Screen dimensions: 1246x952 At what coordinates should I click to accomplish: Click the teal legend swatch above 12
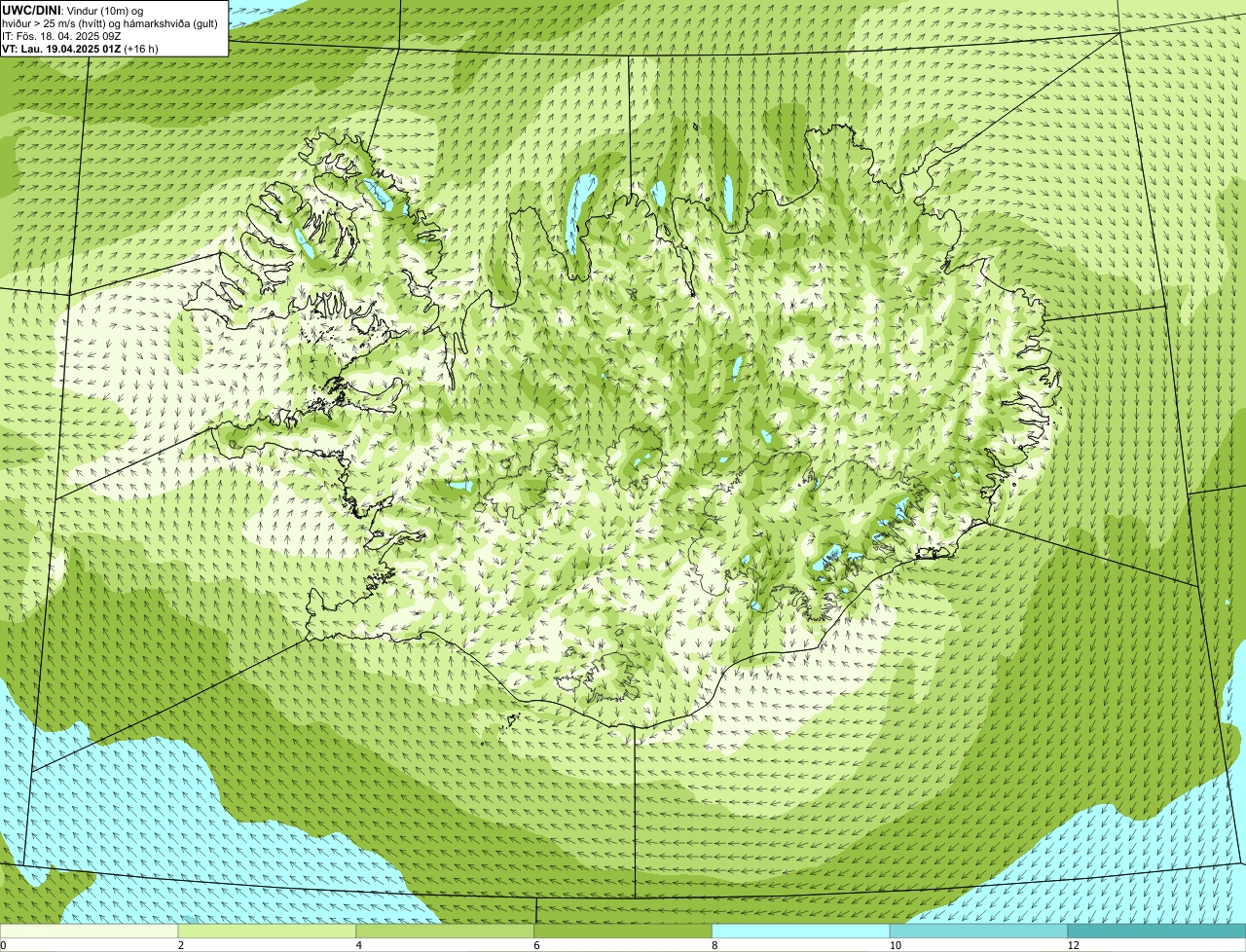tap(1156, 931)
